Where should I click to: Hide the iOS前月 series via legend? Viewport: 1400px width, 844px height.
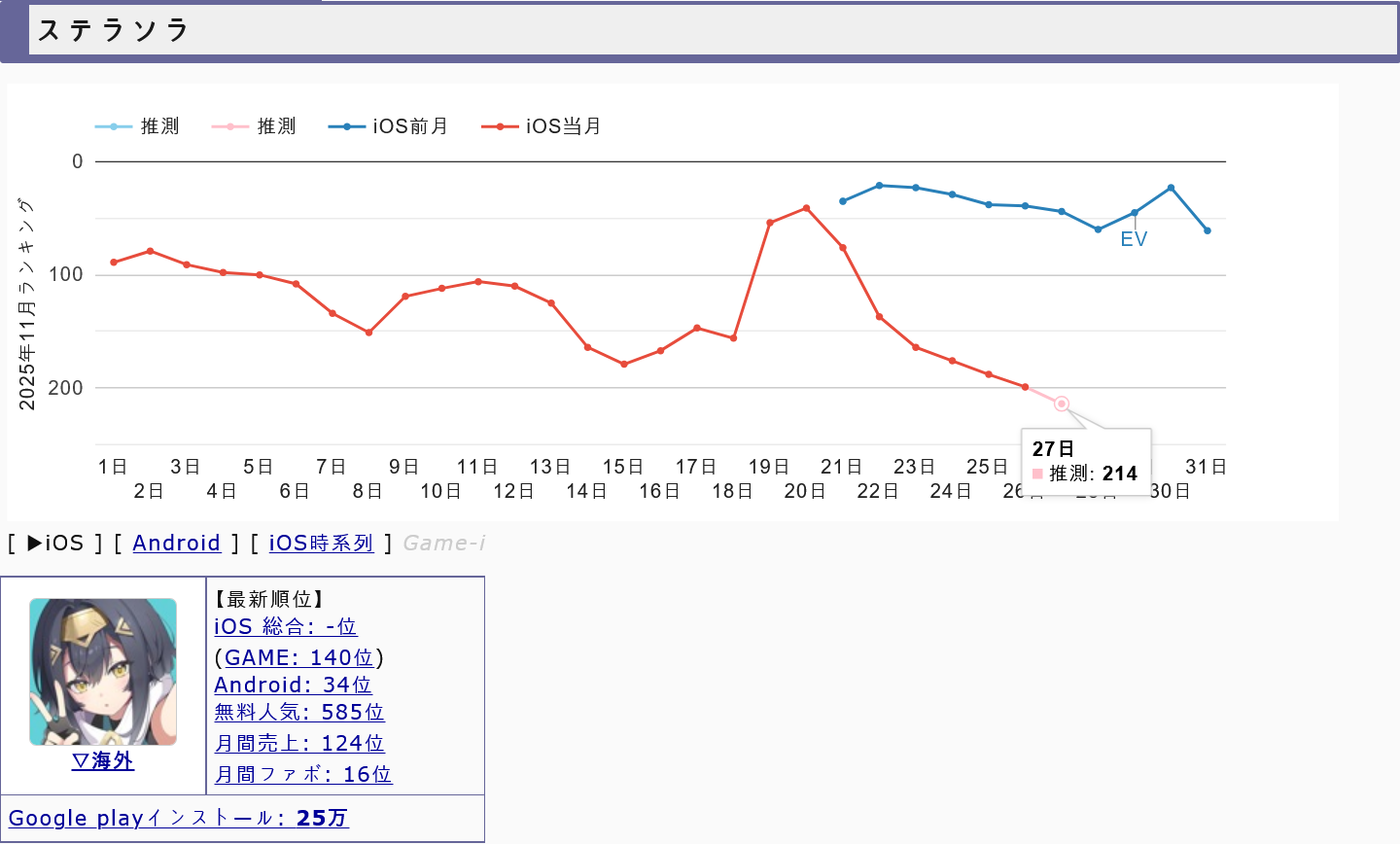[388, 126]
